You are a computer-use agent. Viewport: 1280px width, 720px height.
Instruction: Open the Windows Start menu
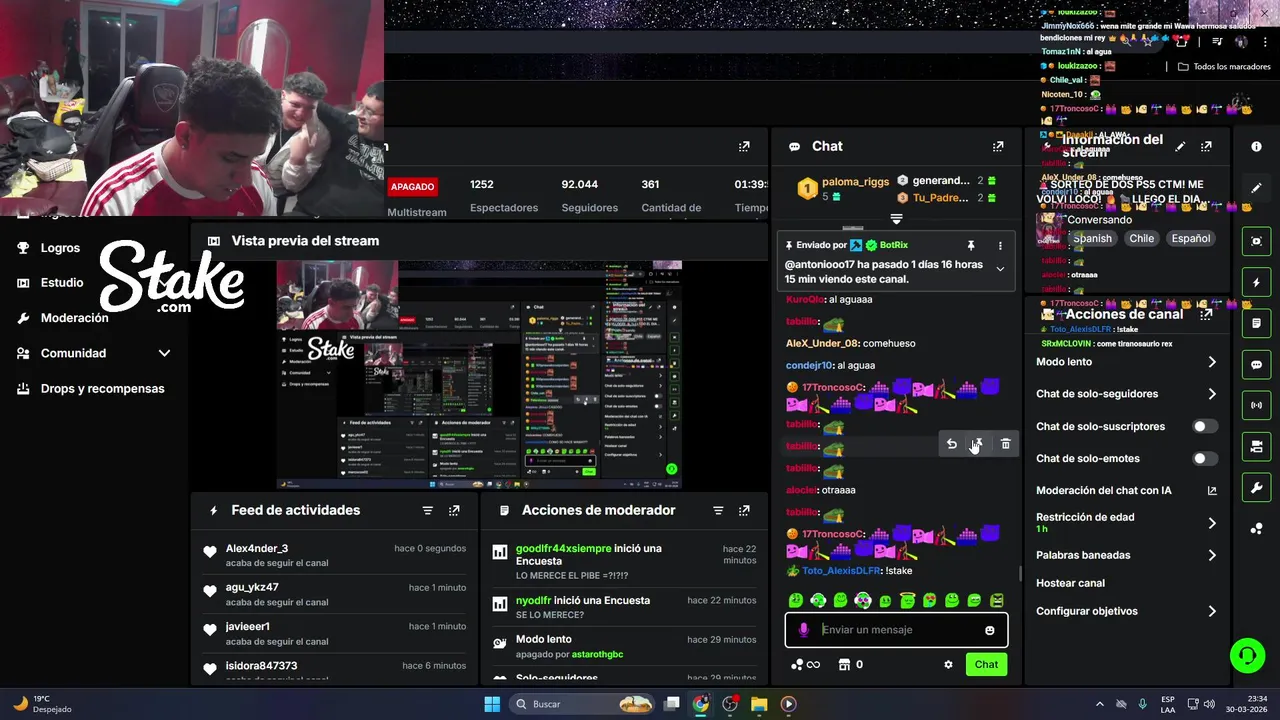[492, 704]
